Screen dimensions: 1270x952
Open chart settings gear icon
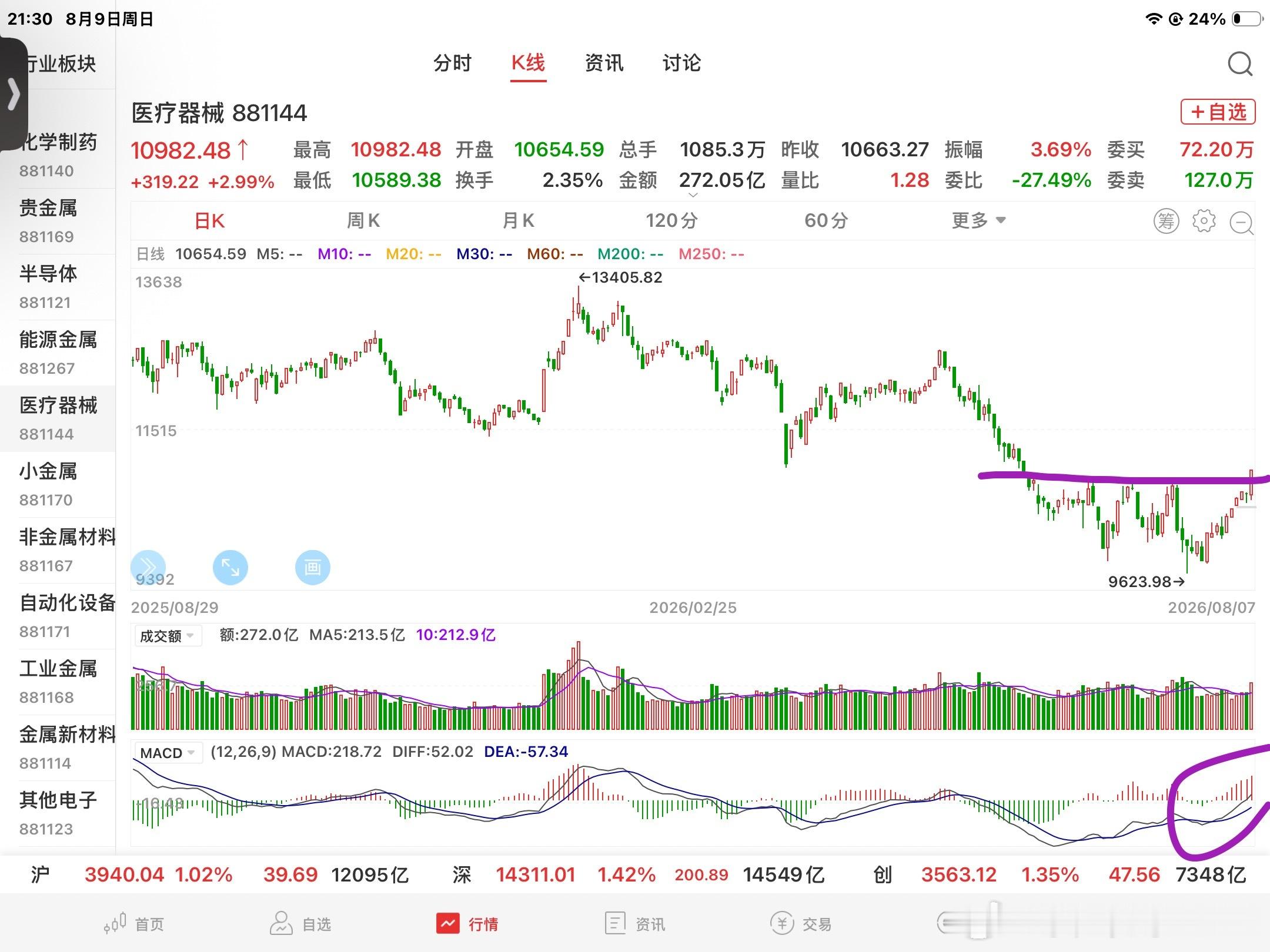[x=1204, y=222]
